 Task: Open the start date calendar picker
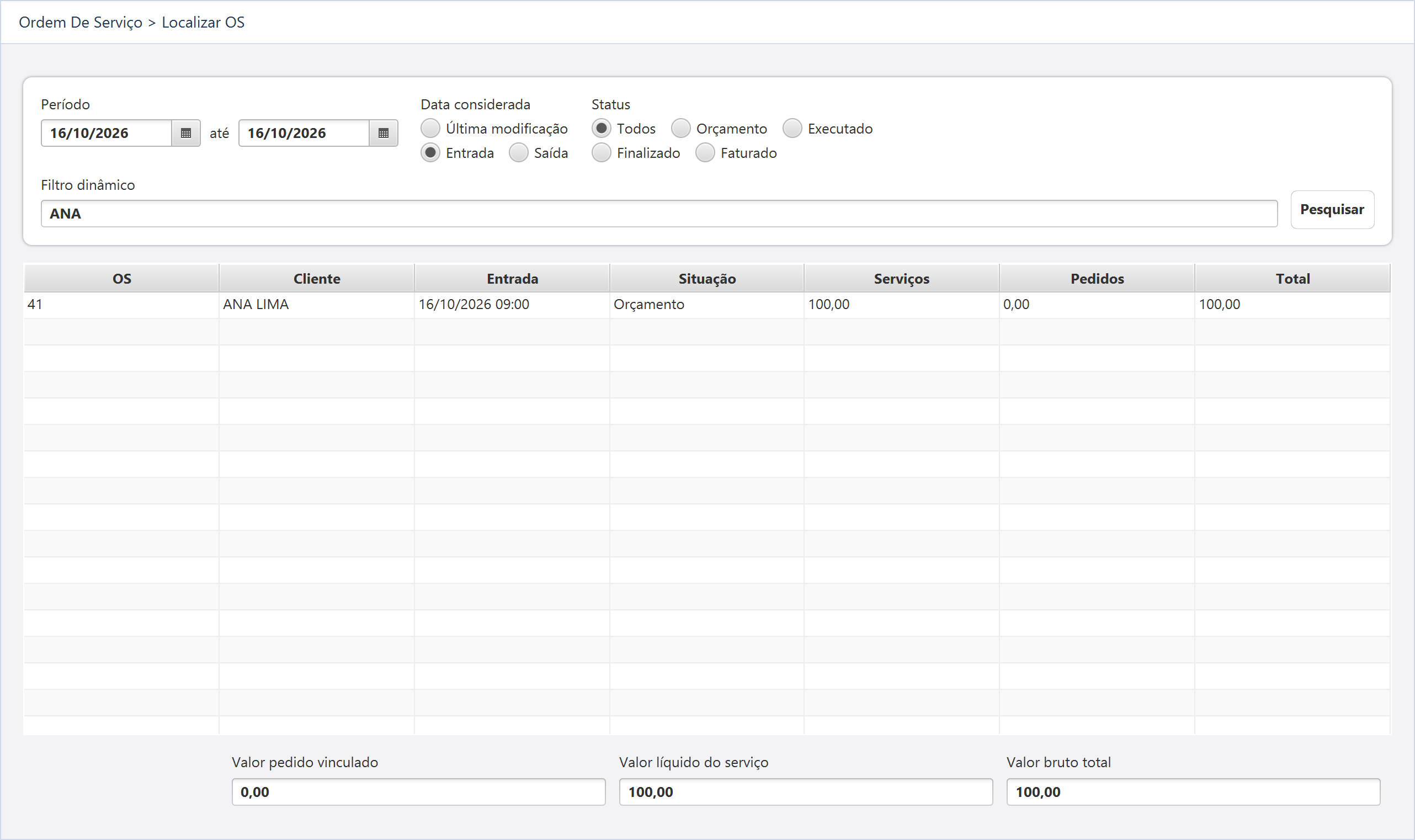(185, 133)
